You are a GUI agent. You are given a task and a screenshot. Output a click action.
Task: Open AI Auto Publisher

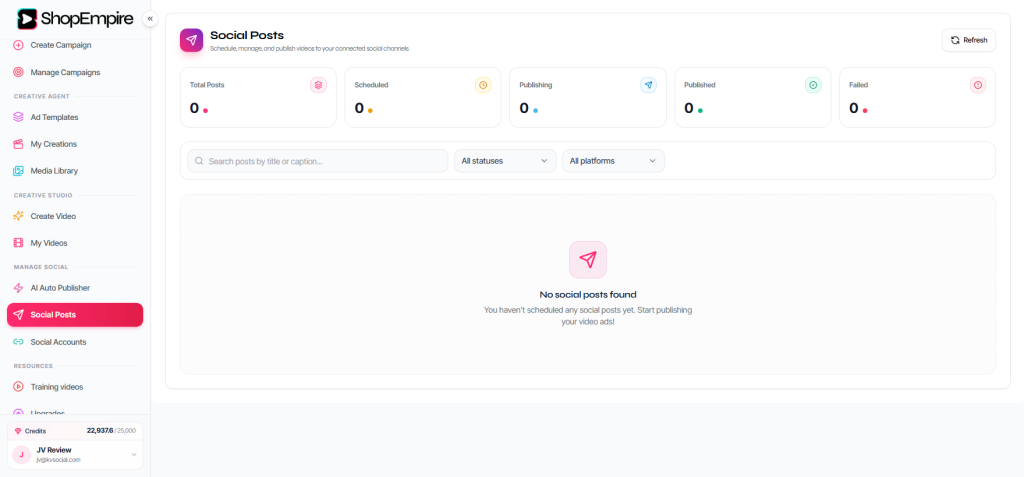[x=75, y=288]
